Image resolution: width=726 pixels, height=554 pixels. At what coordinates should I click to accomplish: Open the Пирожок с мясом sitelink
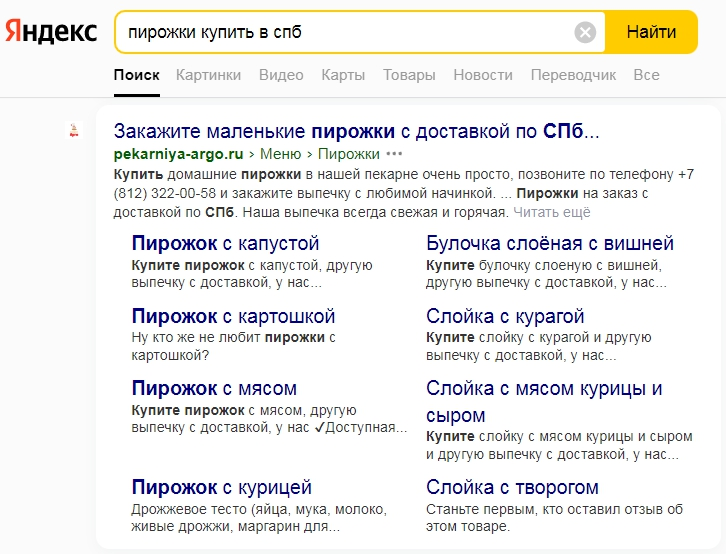point(214,389)
